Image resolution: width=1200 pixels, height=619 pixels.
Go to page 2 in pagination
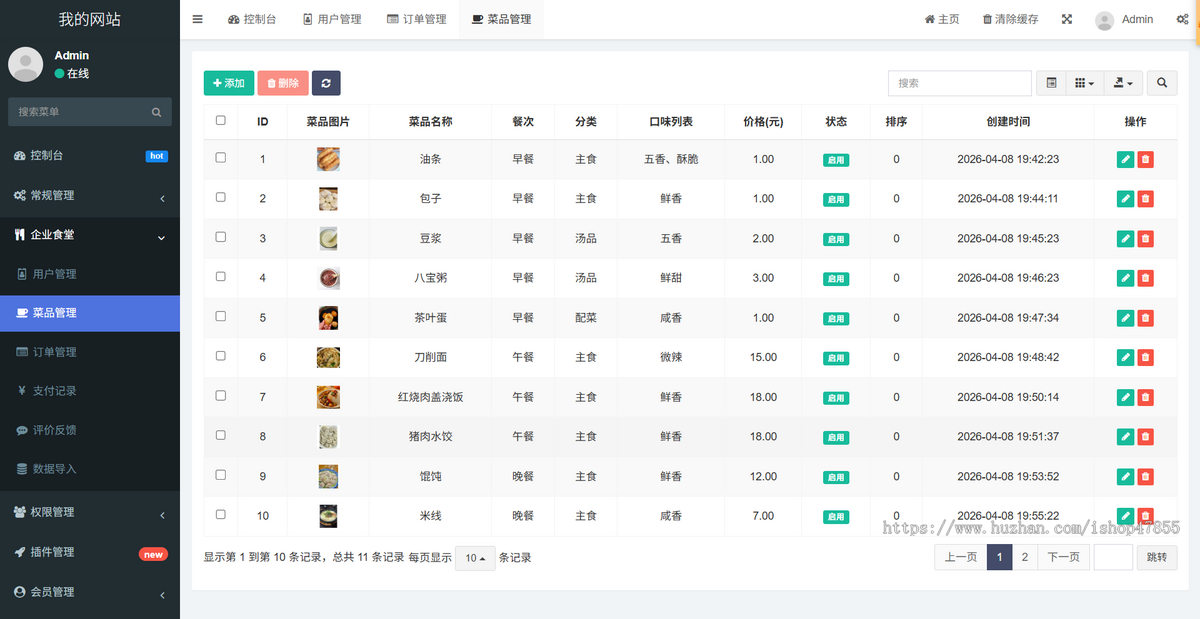(x=1025, y=558)
